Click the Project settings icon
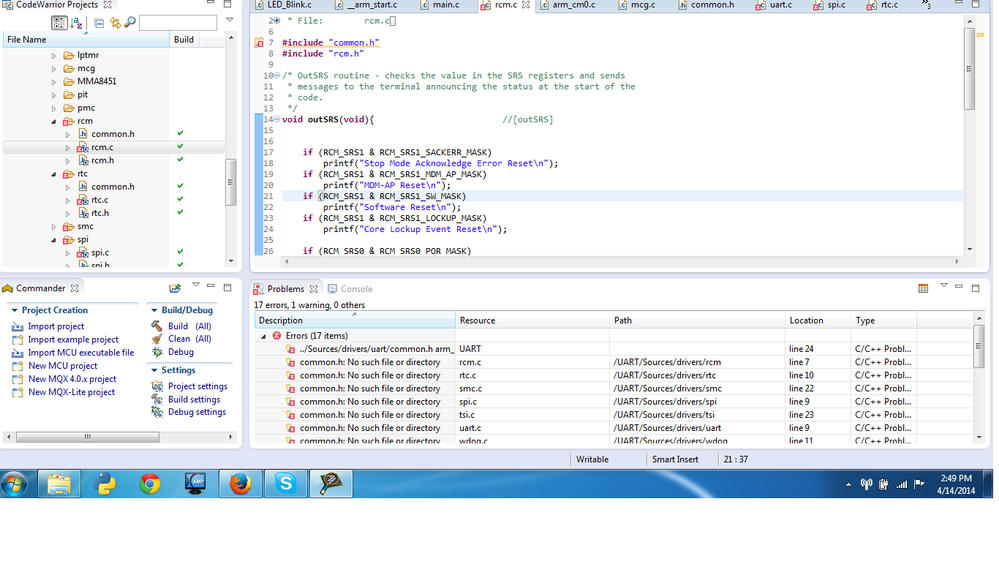The width and height of the screenshot is (999, 562). tap(157, 386)
